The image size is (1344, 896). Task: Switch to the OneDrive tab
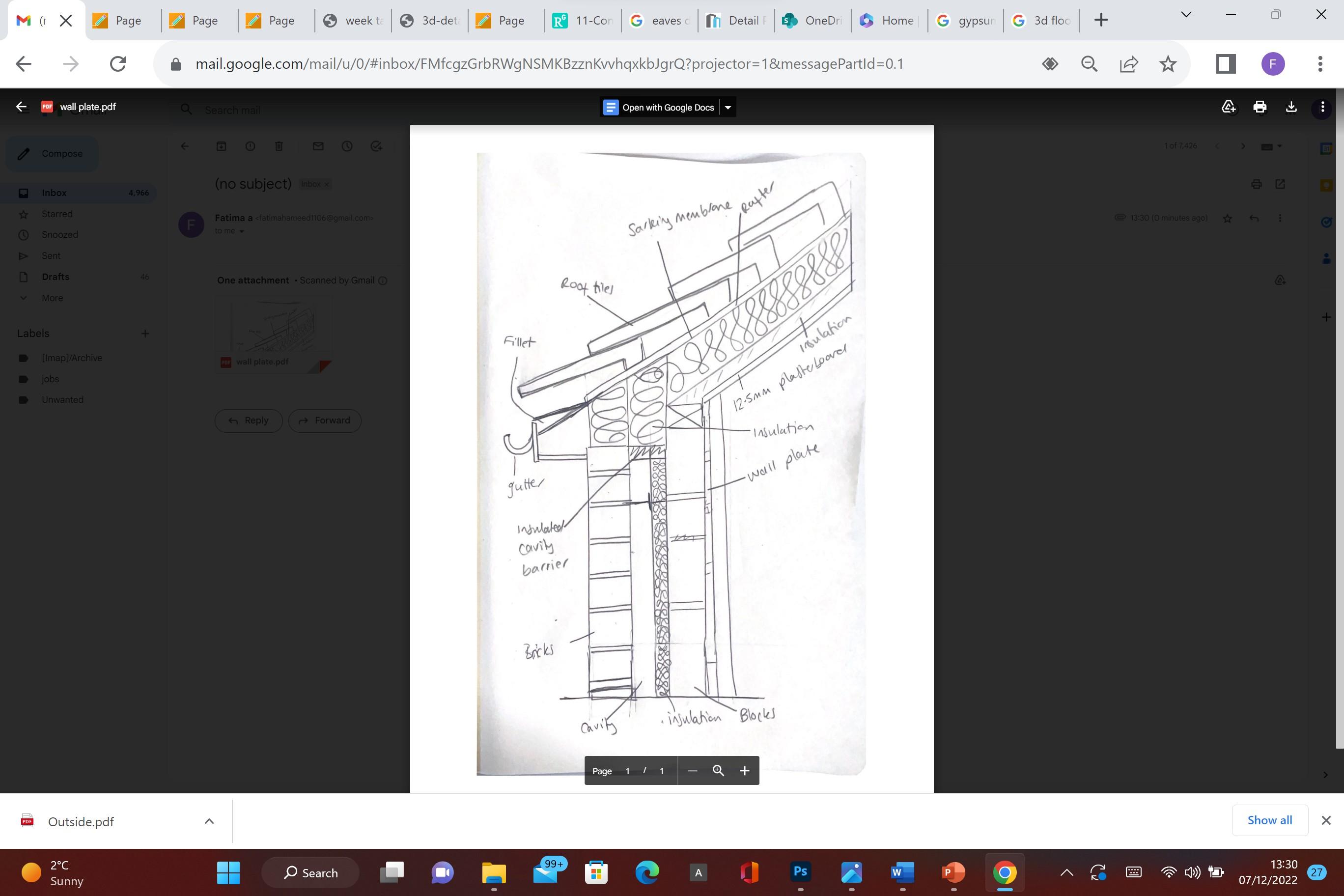[813, 21]
